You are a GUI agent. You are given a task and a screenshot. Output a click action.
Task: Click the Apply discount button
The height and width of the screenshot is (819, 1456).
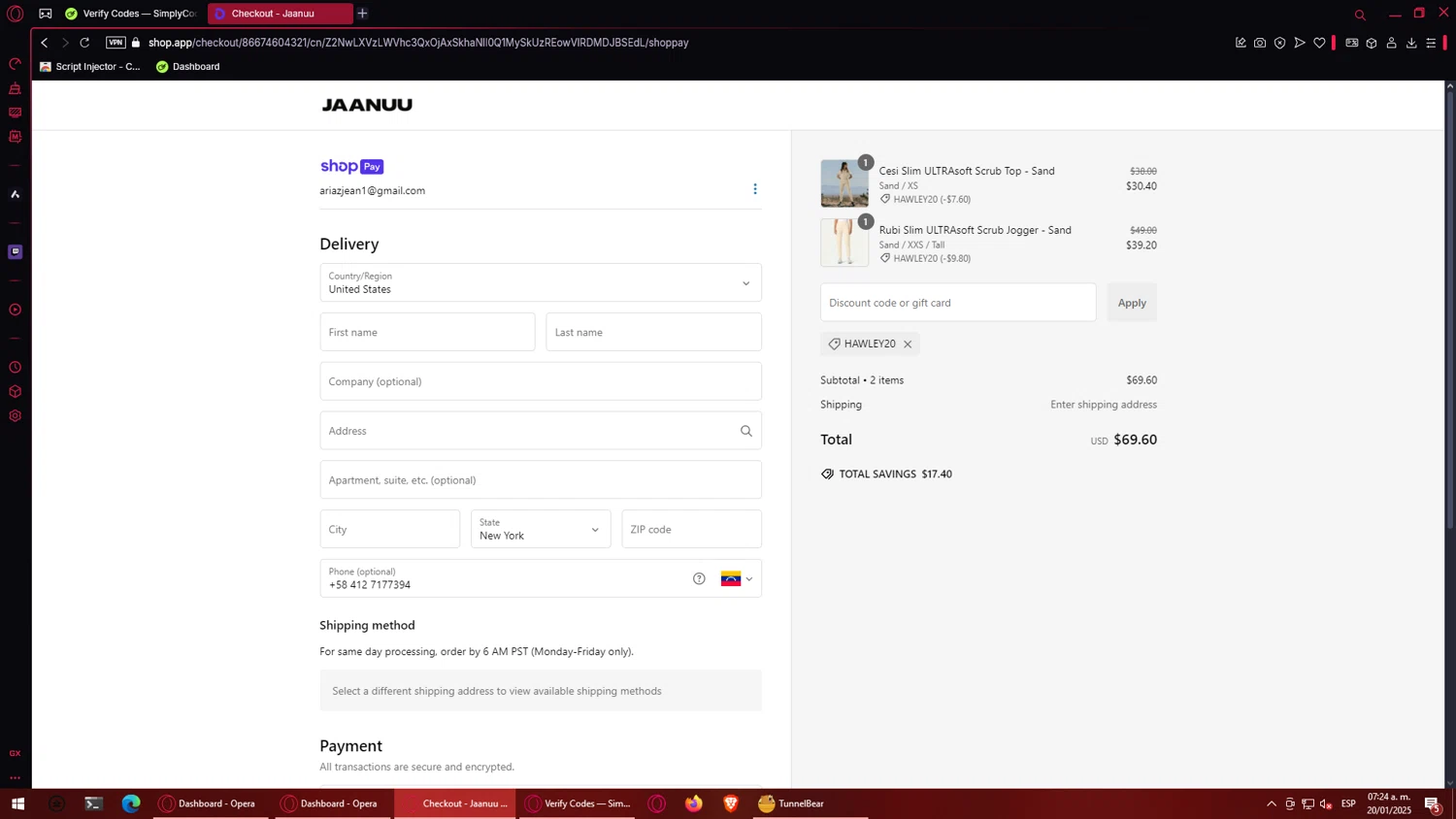click(1132, 303)
